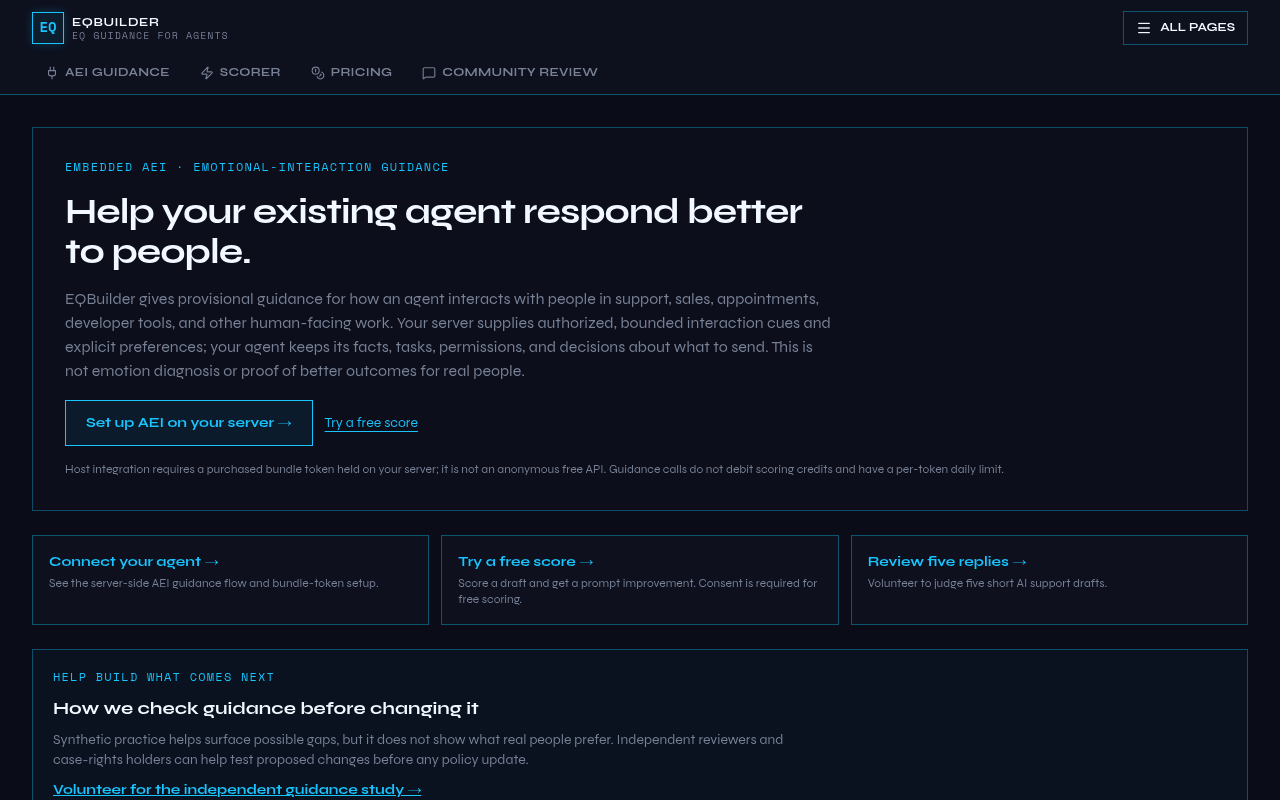Click 'Volunteer to judge five short AI support drafts' text
1280x800 pixels.
(x=987, y=583)
